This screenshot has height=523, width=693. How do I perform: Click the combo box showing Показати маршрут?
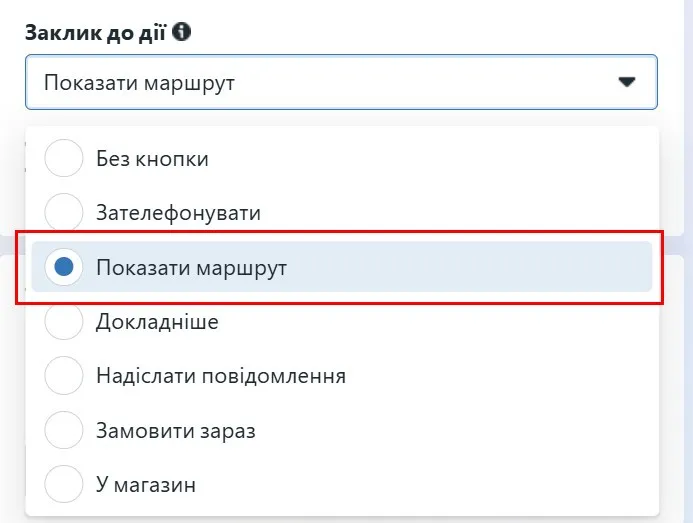click(x=300, y=82)
